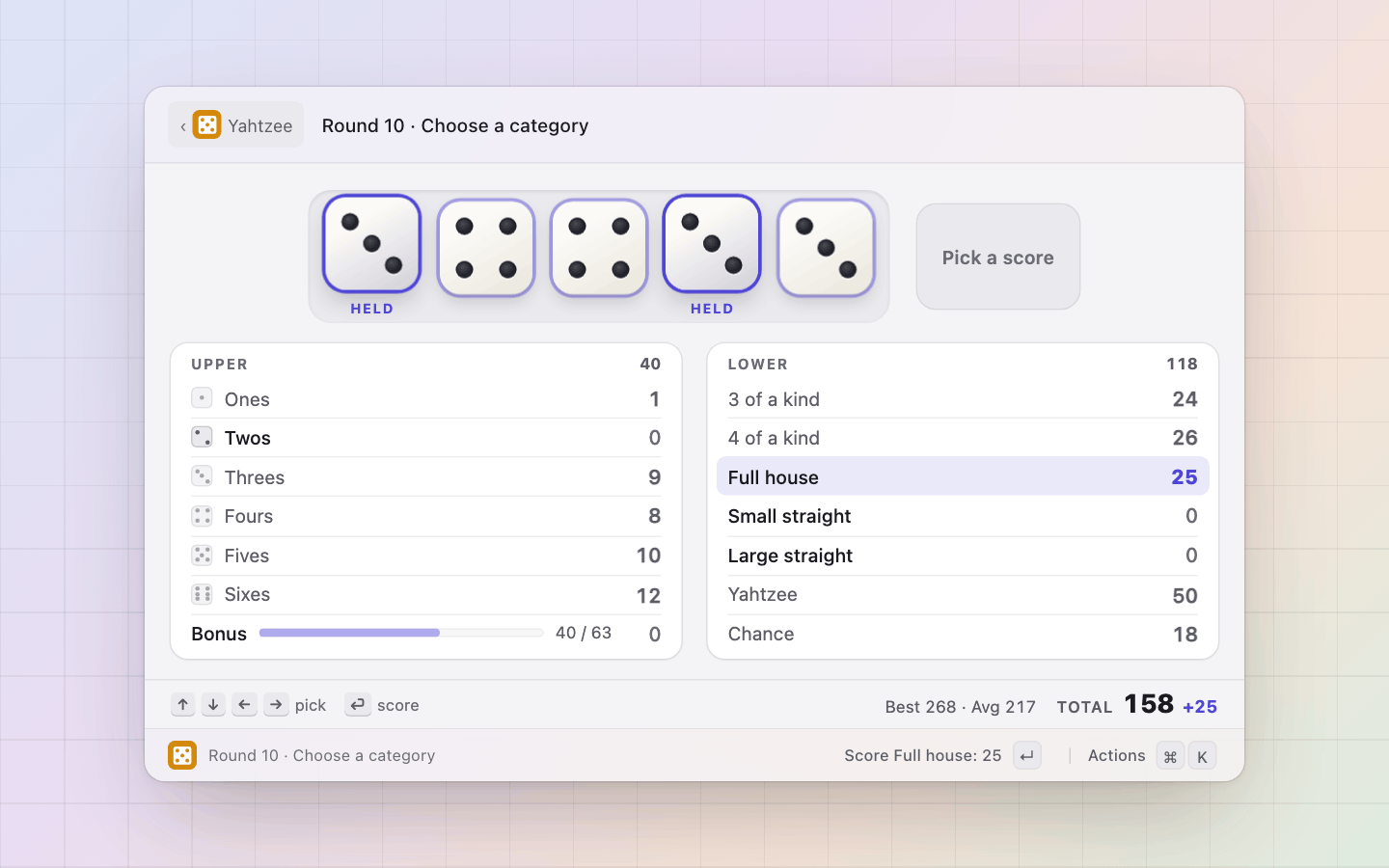
Task: Click the 40 / 63 bonus text
Action: click(584, 633)
